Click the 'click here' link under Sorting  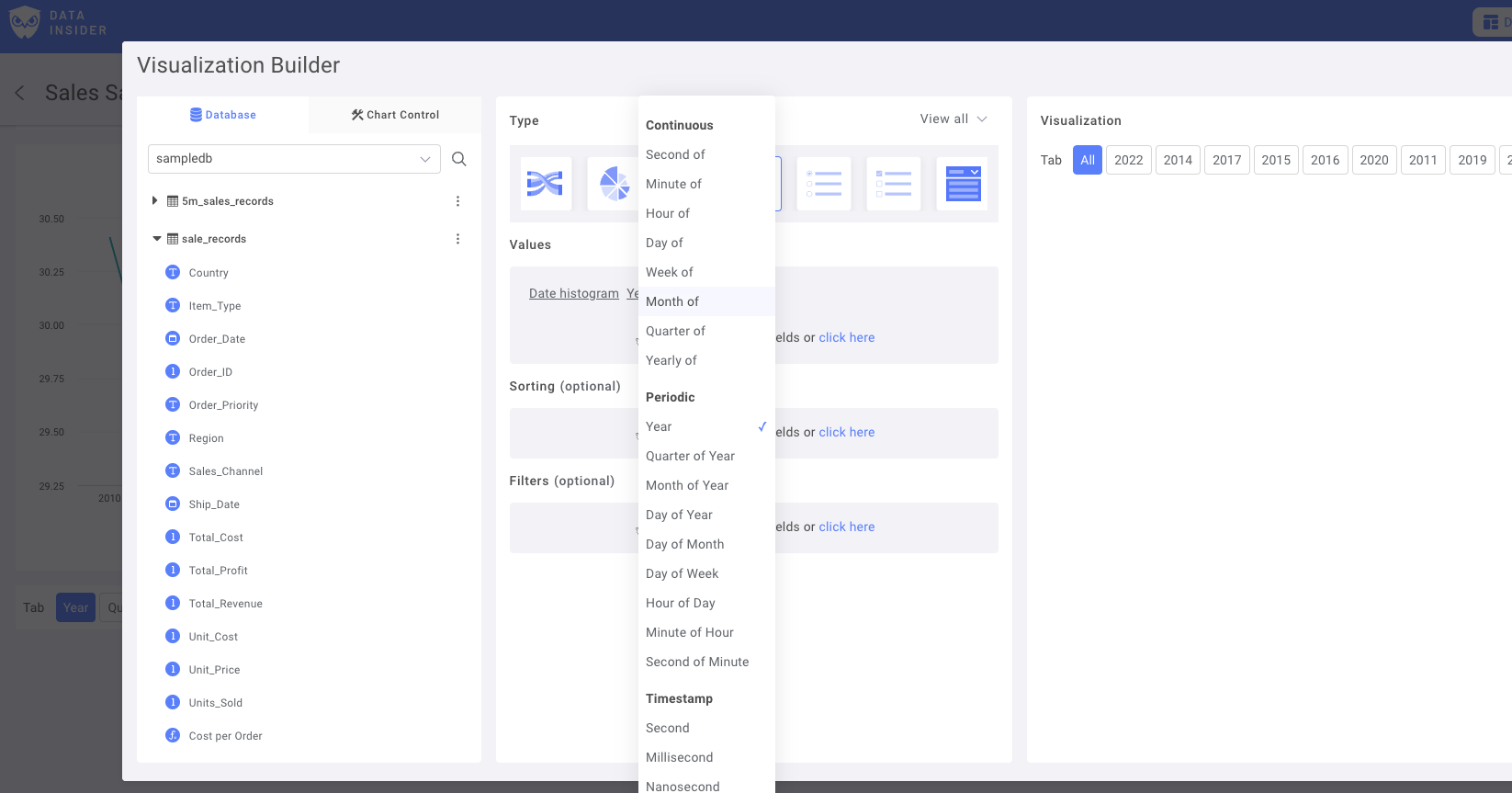846,432
